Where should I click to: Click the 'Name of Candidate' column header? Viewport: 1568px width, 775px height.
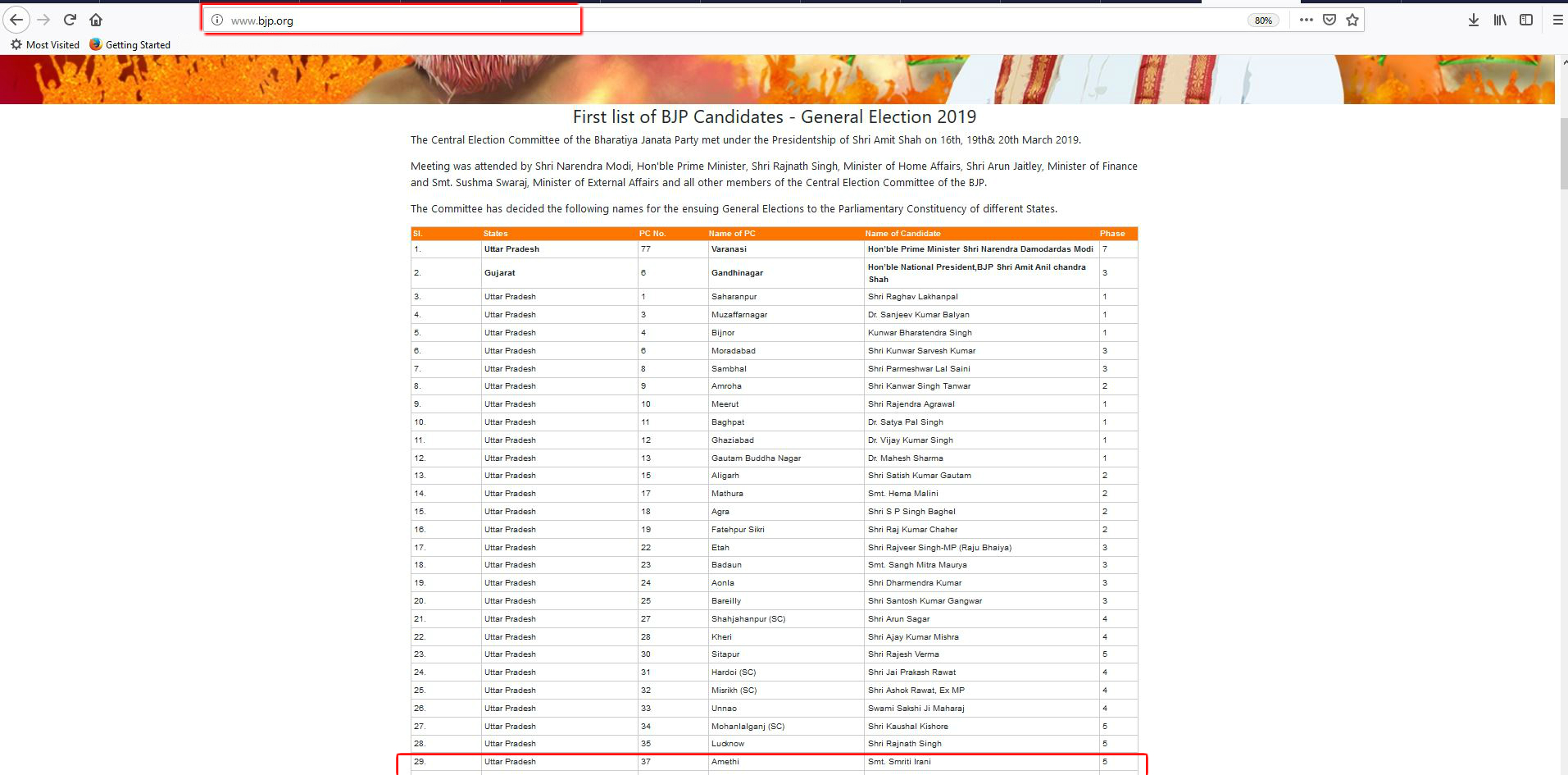click(902, 234)
